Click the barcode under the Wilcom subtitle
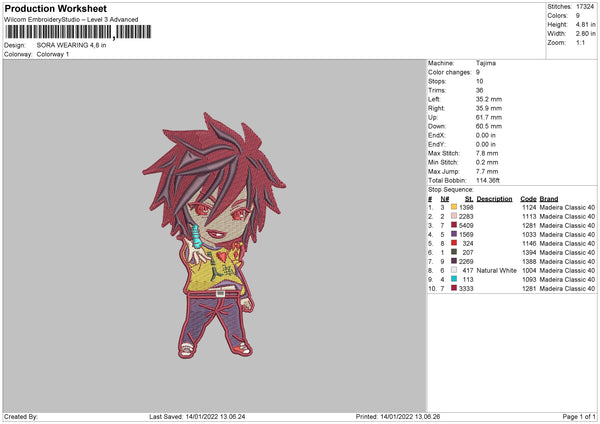600x424 pixels. coord(78,32)
